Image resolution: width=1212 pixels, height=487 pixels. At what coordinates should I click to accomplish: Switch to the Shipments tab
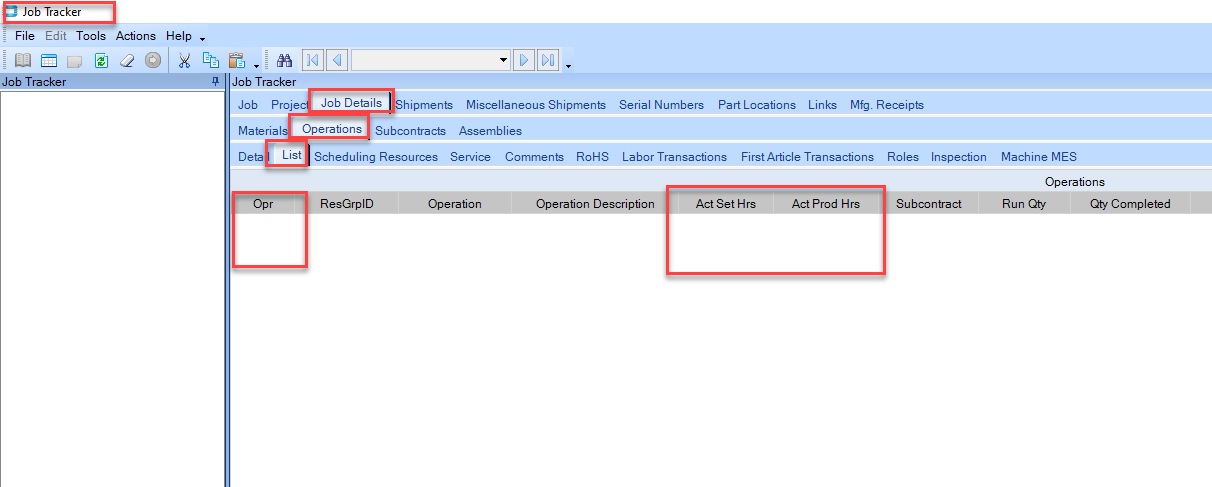click(x=424, y=105)
